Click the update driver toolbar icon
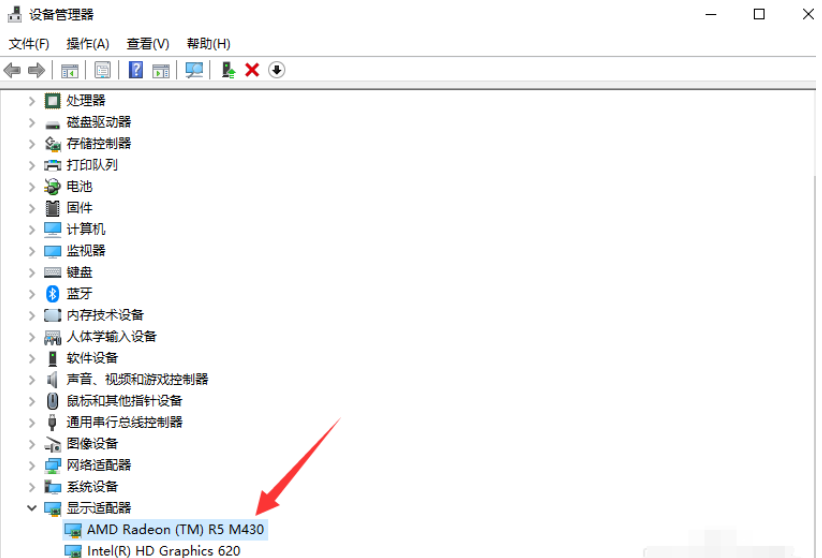Image resolution: width=822 pixels, height=558 pixels. coord(229,70)
